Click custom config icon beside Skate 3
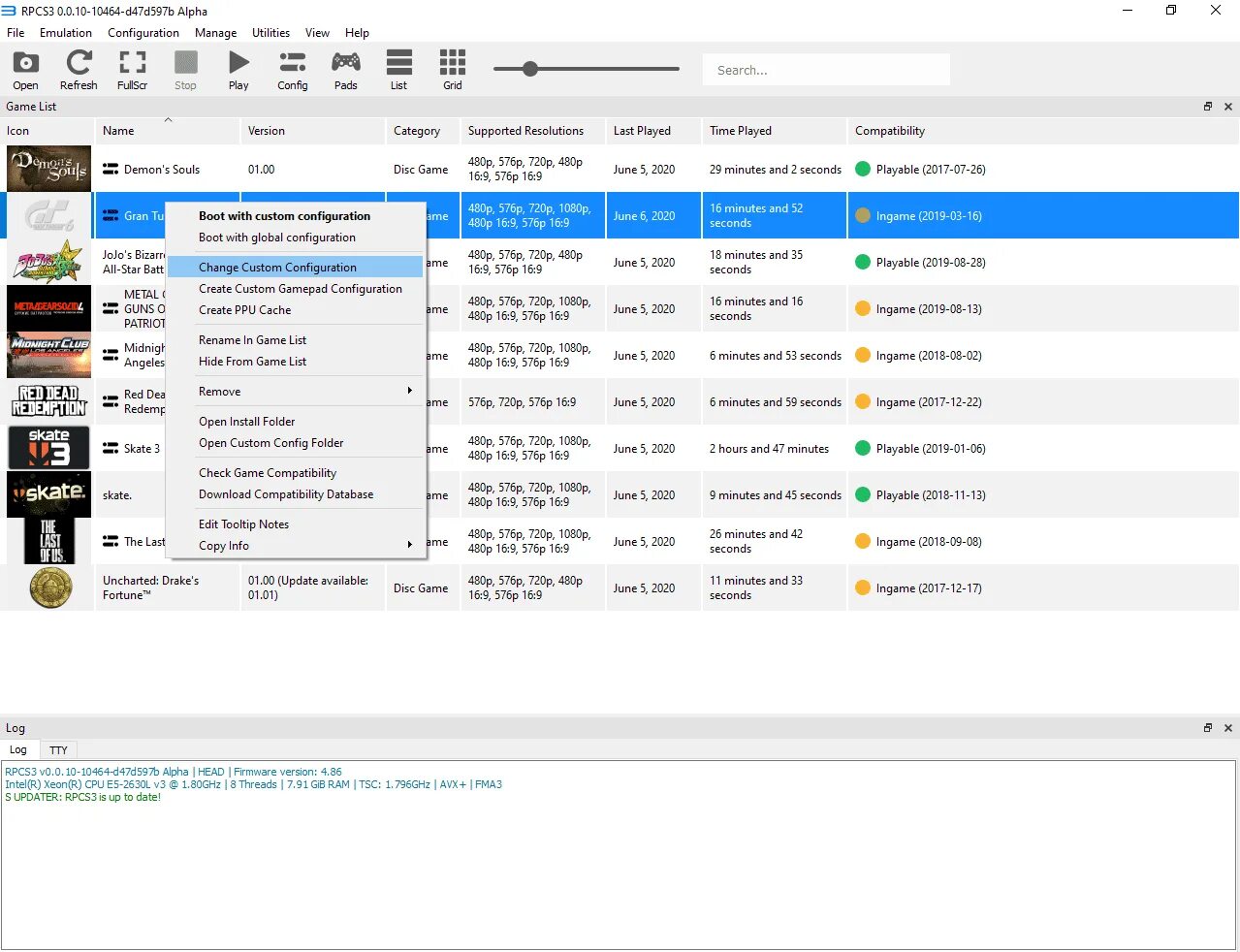Screen dimensions: 1240x952 (x=111, y=449)
